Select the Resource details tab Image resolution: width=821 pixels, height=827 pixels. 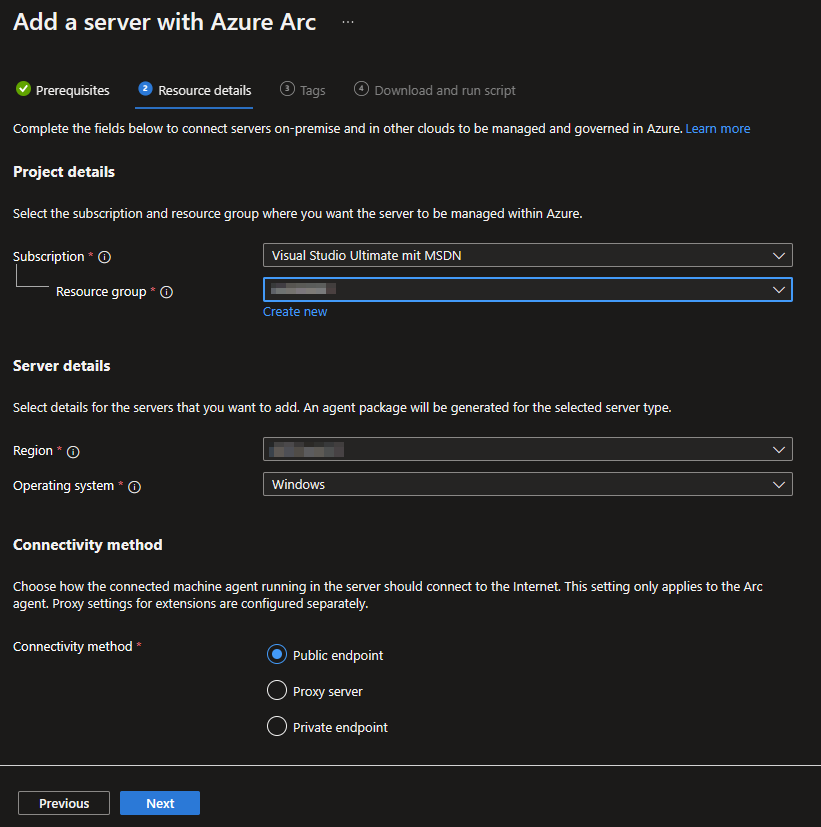click(x=195, y=90)
